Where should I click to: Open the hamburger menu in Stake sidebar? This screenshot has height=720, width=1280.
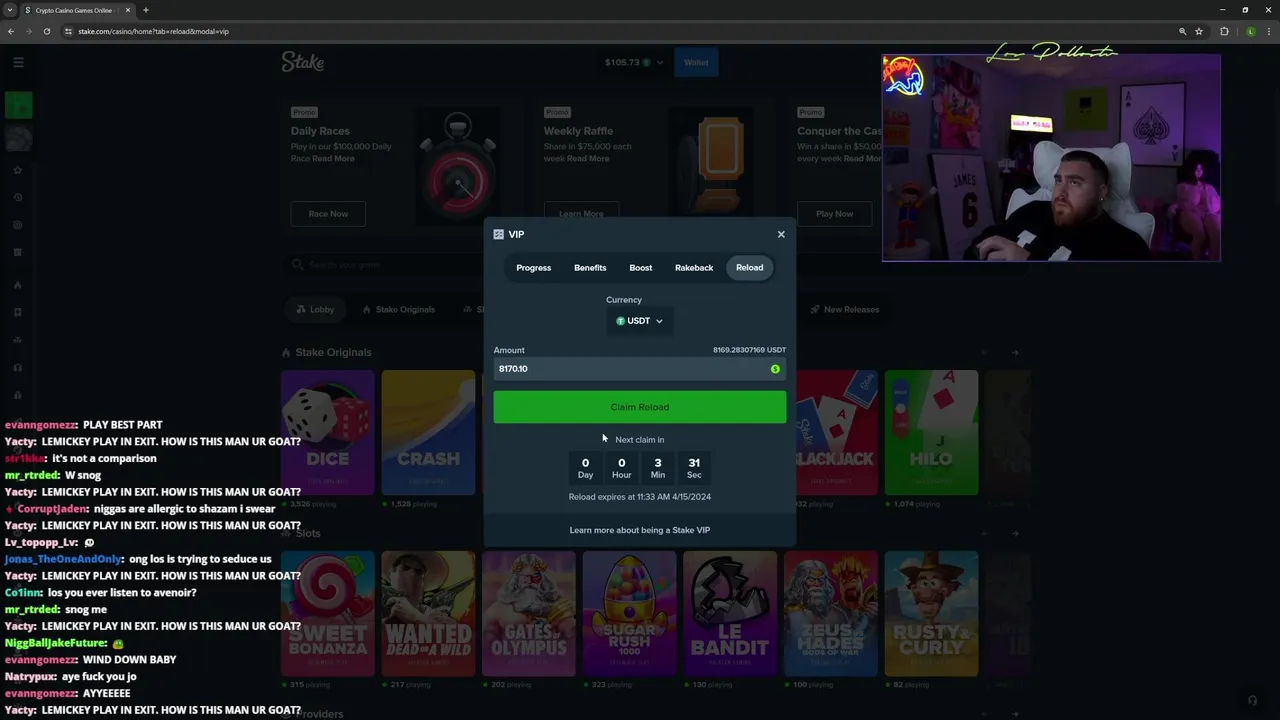(x=18, y=62)
